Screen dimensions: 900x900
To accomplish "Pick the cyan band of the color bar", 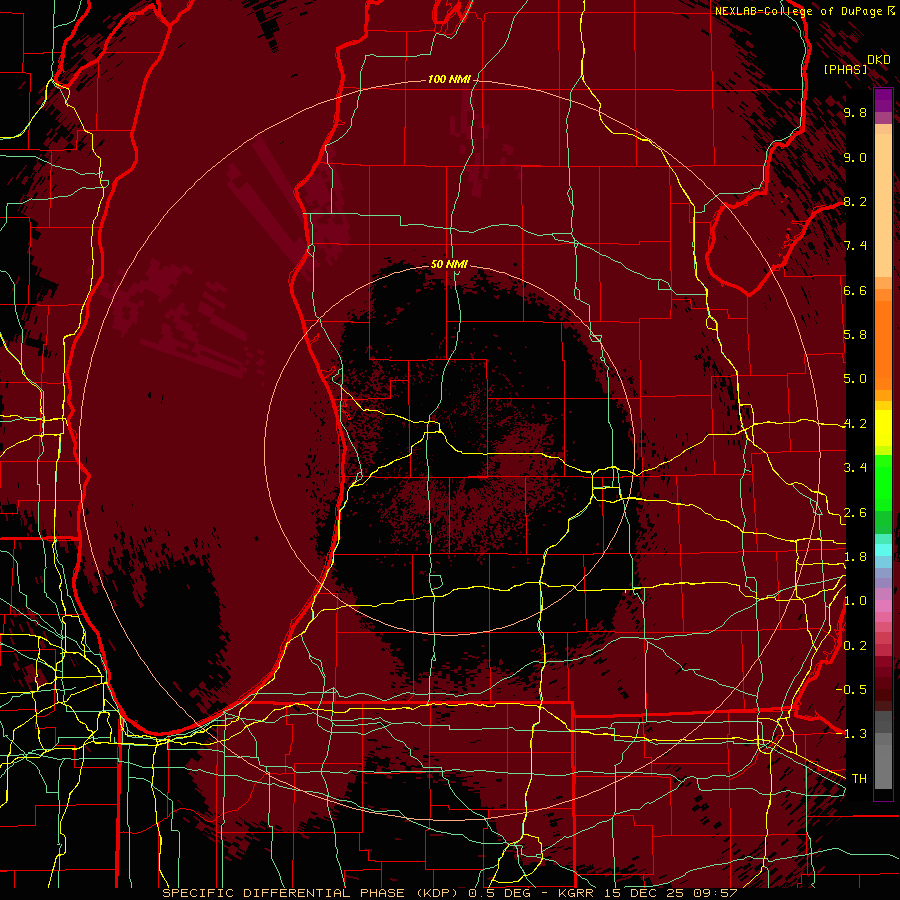I will 883,550.
